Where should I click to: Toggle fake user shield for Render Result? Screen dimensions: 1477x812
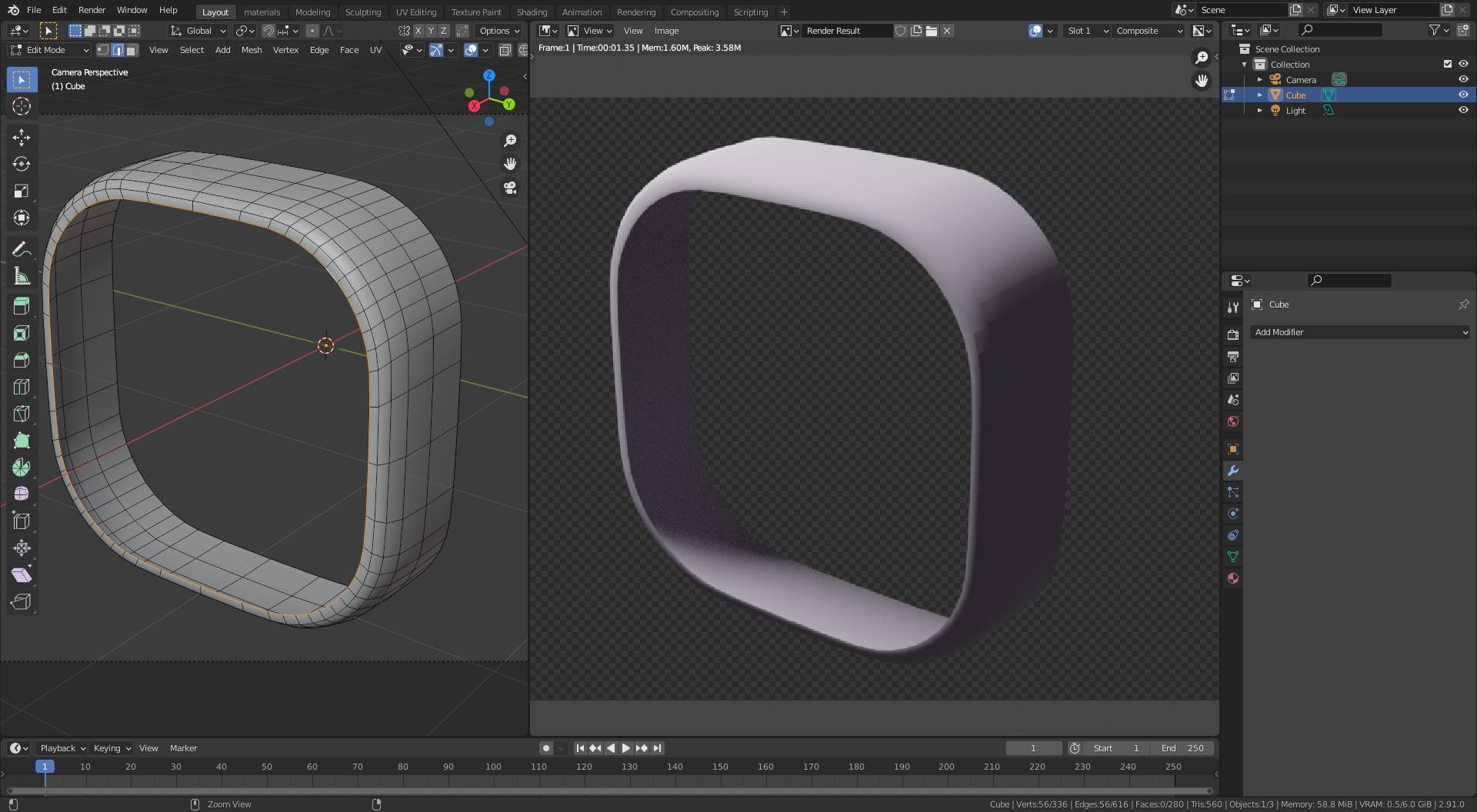click(x=901, y=31)
